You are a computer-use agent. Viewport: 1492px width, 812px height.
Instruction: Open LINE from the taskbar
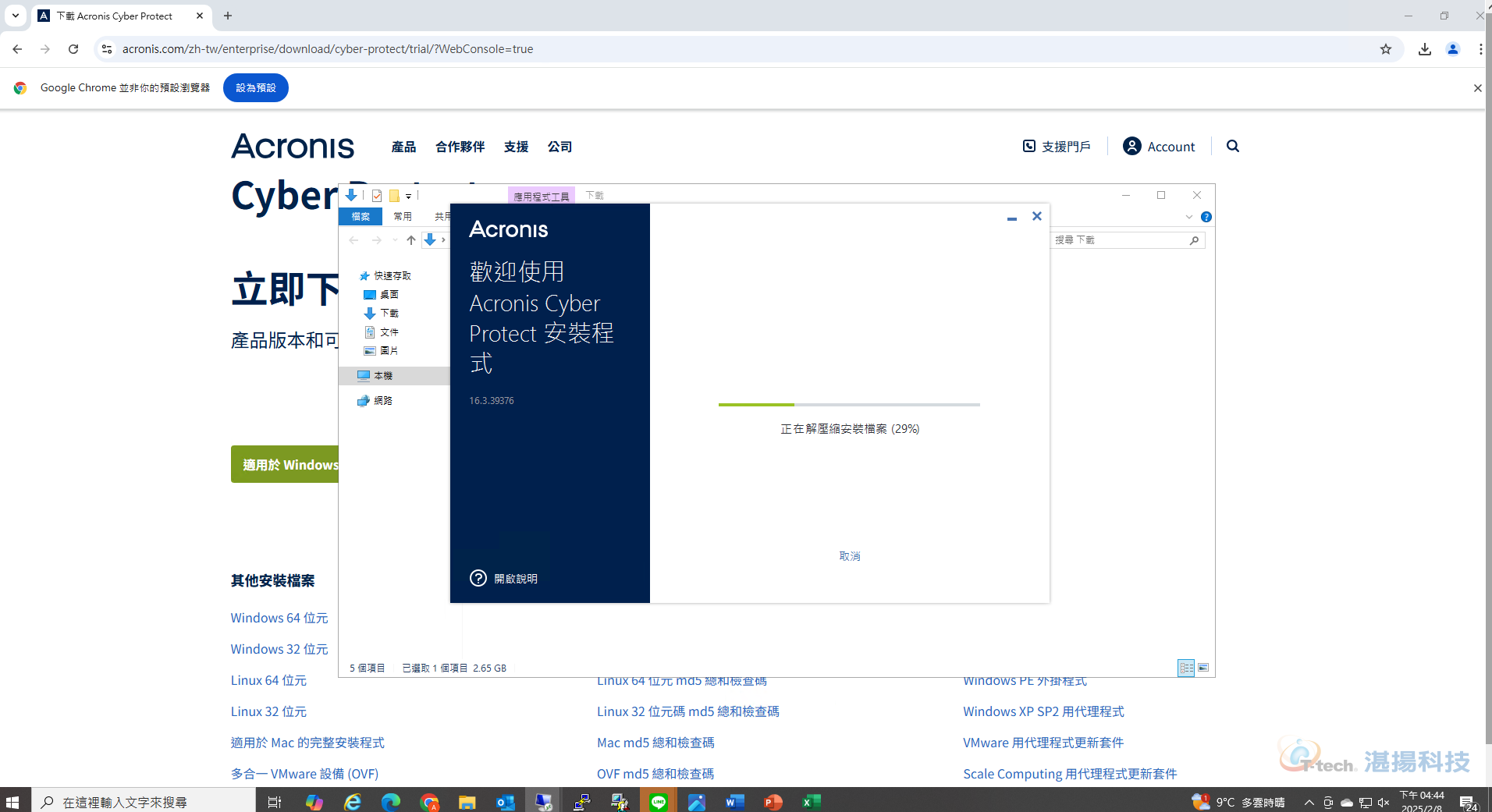[x=658, y=802]
